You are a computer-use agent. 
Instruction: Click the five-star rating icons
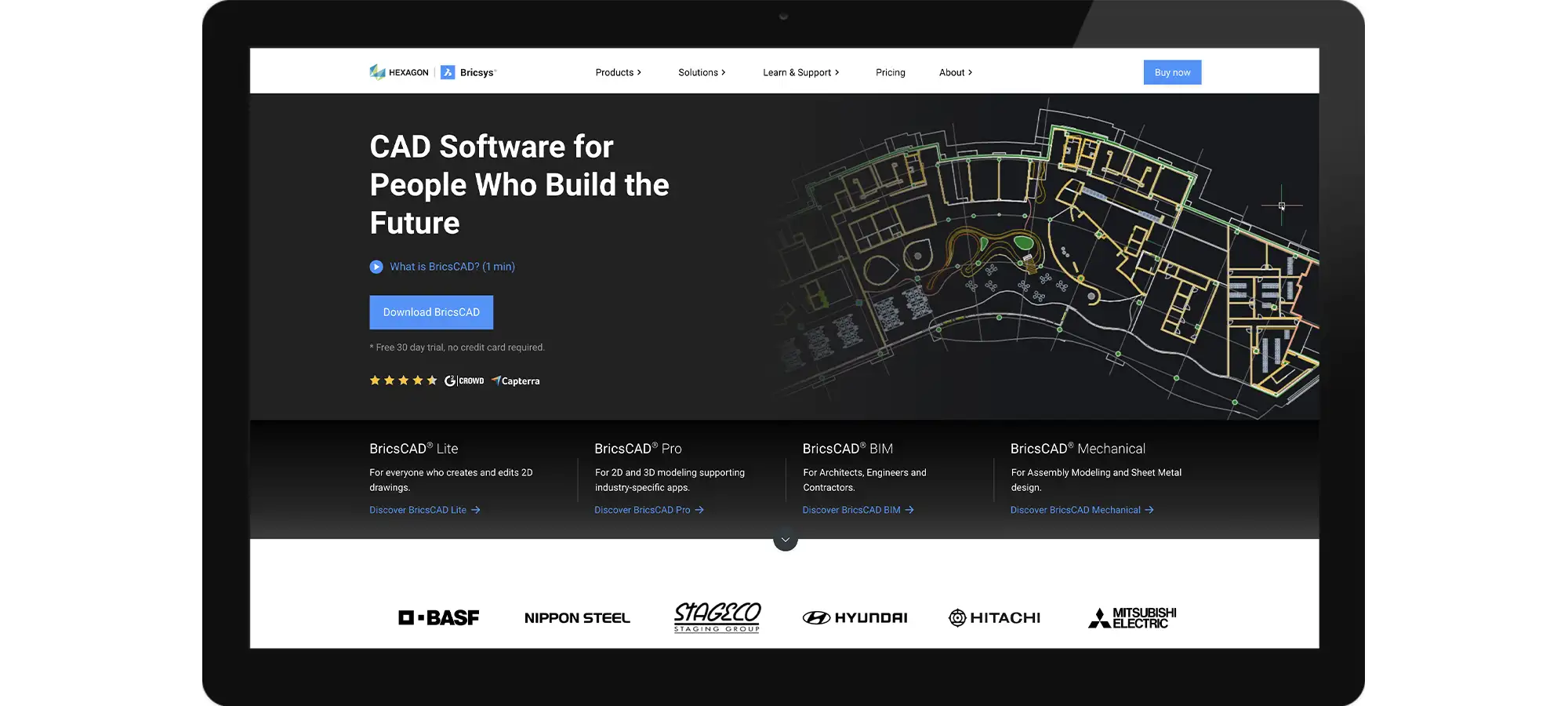pyautogui.click(x=403, y=380)
